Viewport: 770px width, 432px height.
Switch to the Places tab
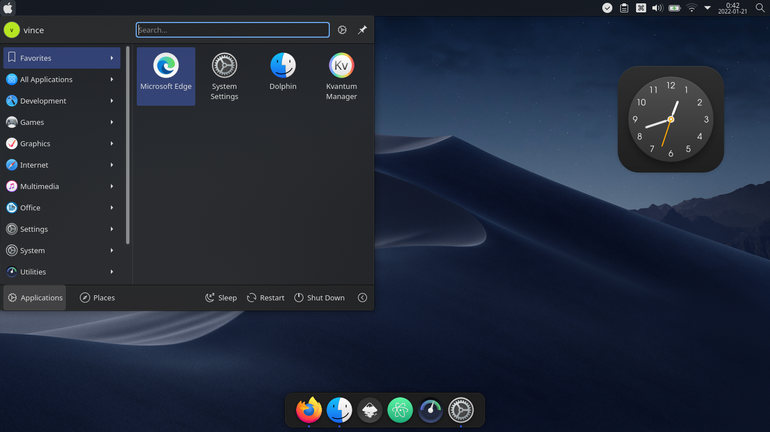pyautogui.click(x=97, y=297)
